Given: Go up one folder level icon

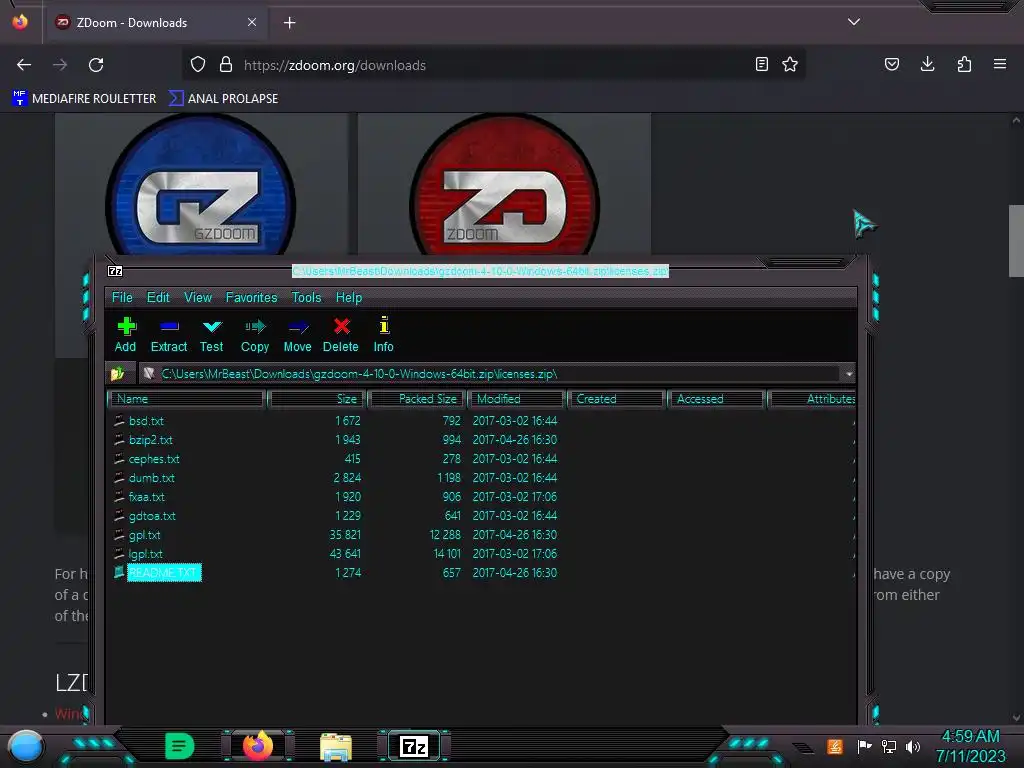Looking at the screenshot, I should point(118,374).
